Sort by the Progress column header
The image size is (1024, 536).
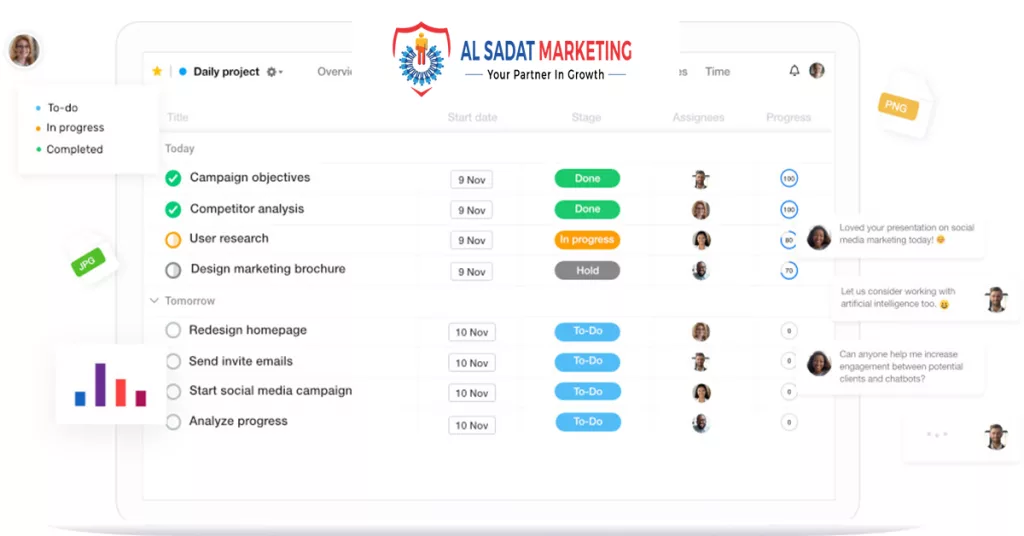788,118
